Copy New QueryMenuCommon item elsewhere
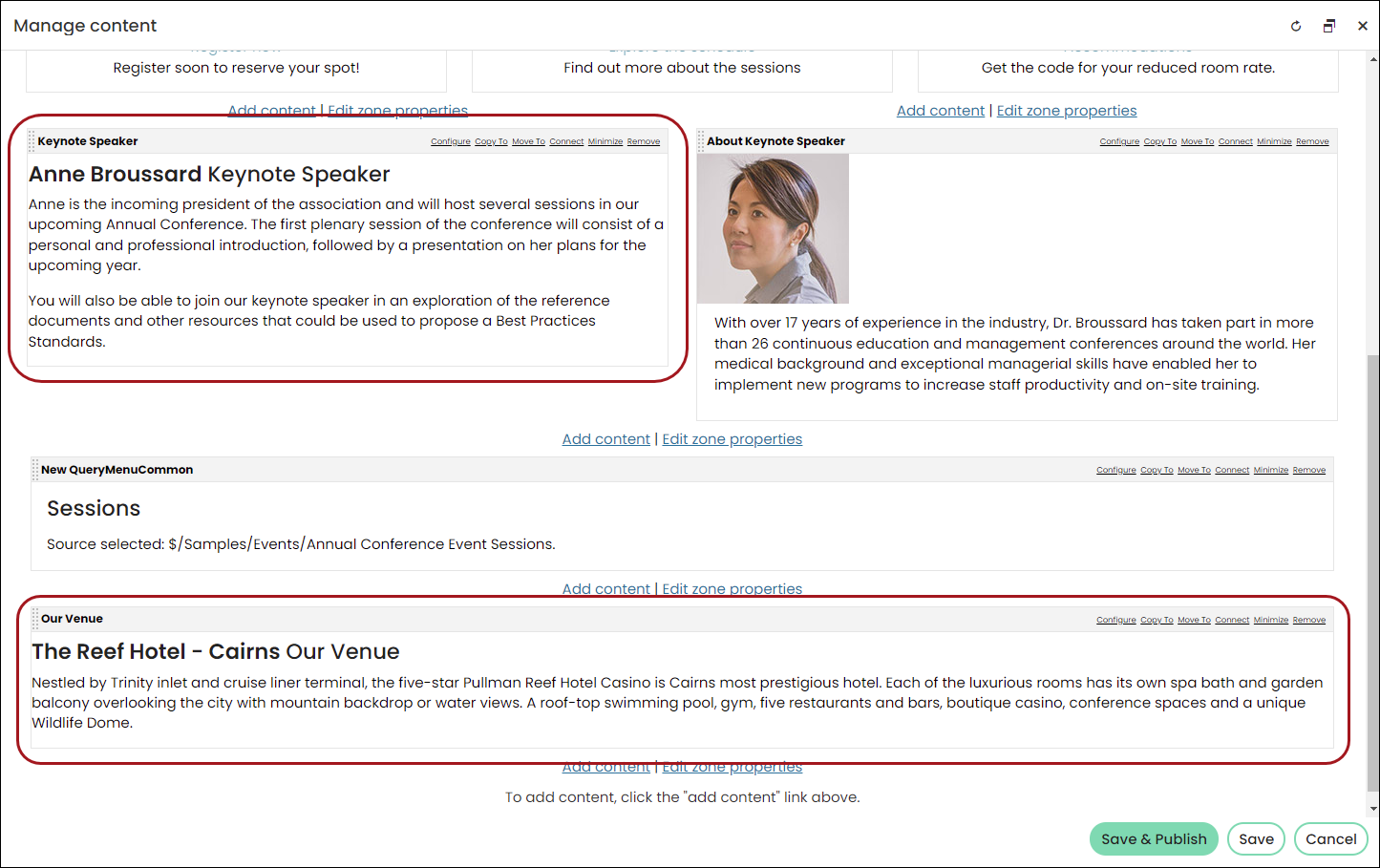The width and height of the screenshot is (1380, 868). coord(1157,470)
